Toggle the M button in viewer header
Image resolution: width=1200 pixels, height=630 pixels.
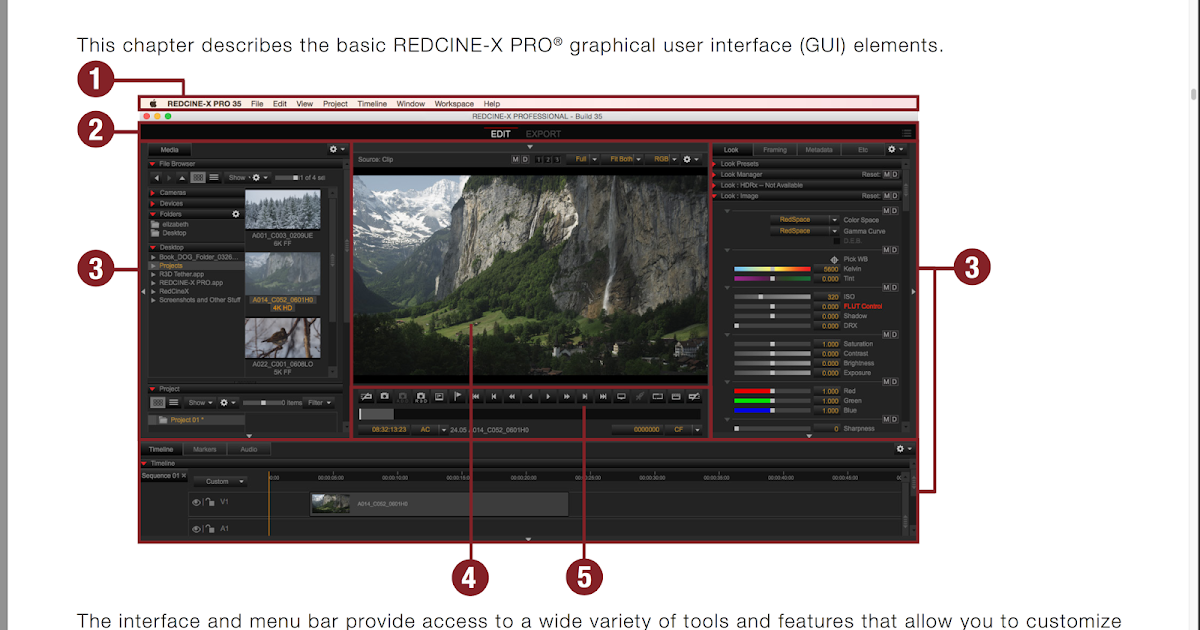(x=515, y=159)
